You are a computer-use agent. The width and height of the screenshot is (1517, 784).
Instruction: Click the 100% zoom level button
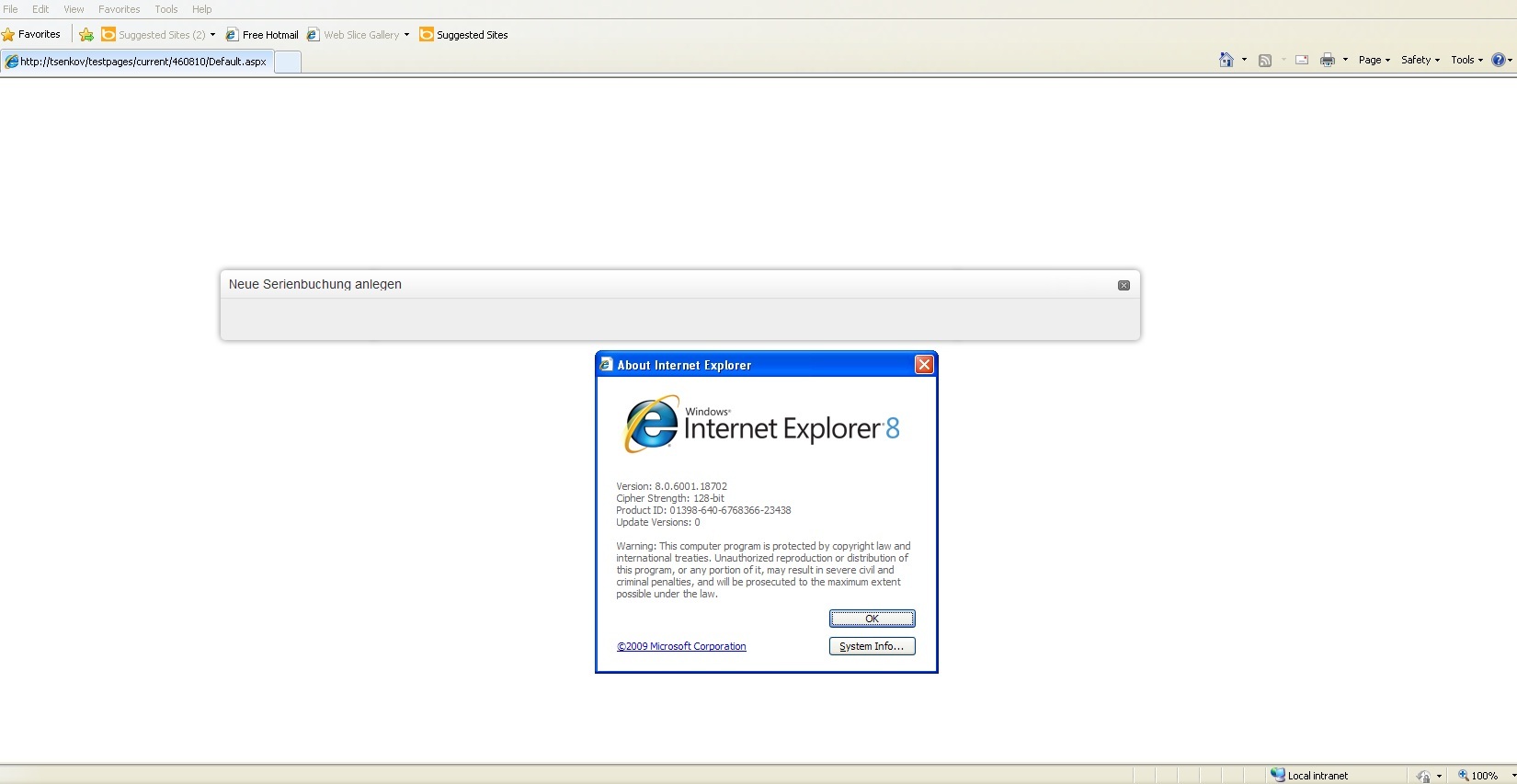click(x=1478, y=776)
